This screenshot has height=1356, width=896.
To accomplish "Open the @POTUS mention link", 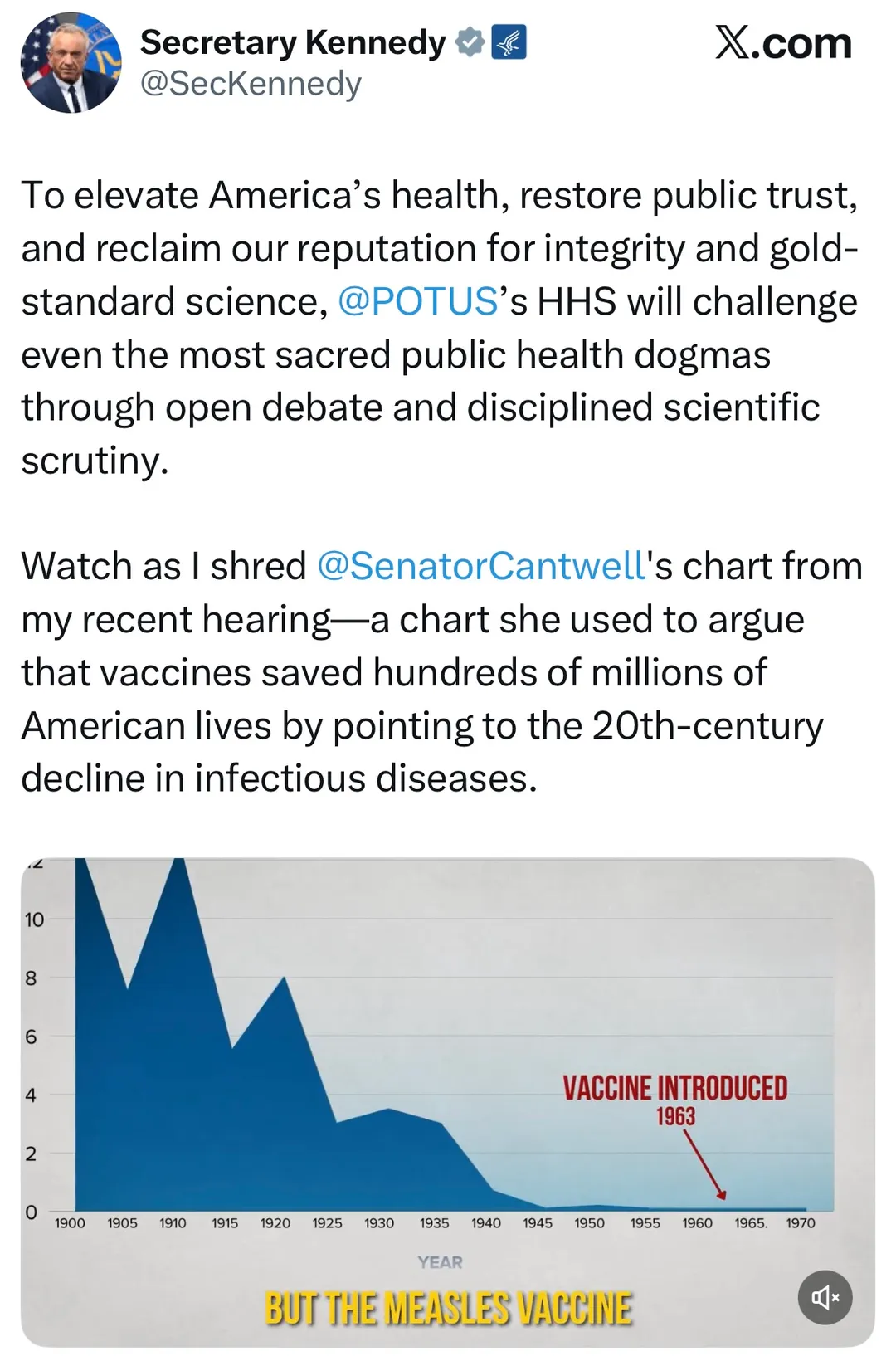I will point(417,302).
